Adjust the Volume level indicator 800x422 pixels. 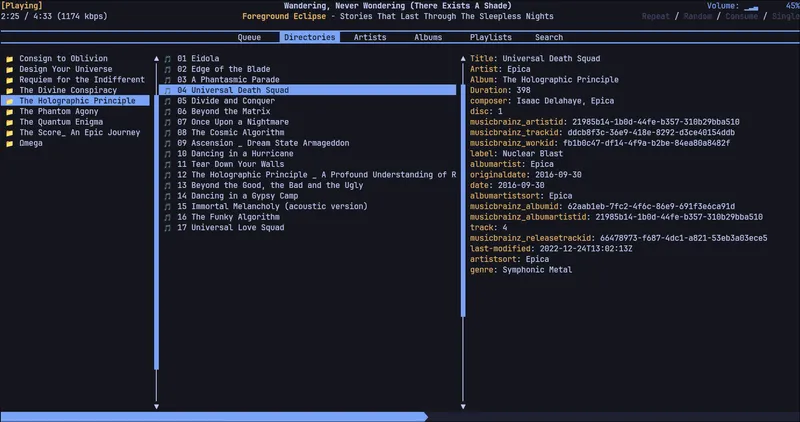tap(751, 7)
